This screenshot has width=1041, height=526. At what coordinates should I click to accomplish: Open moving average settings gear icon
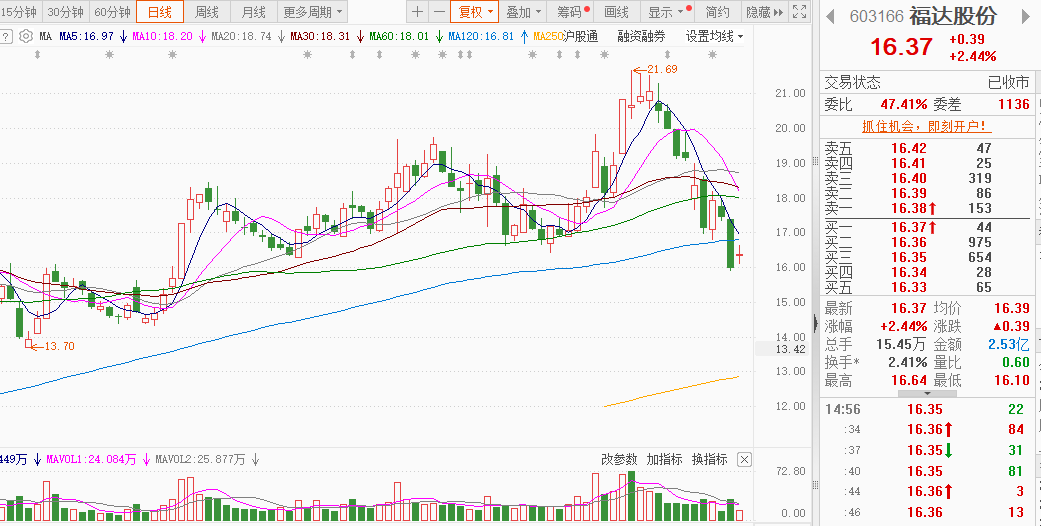coord(26,37)
